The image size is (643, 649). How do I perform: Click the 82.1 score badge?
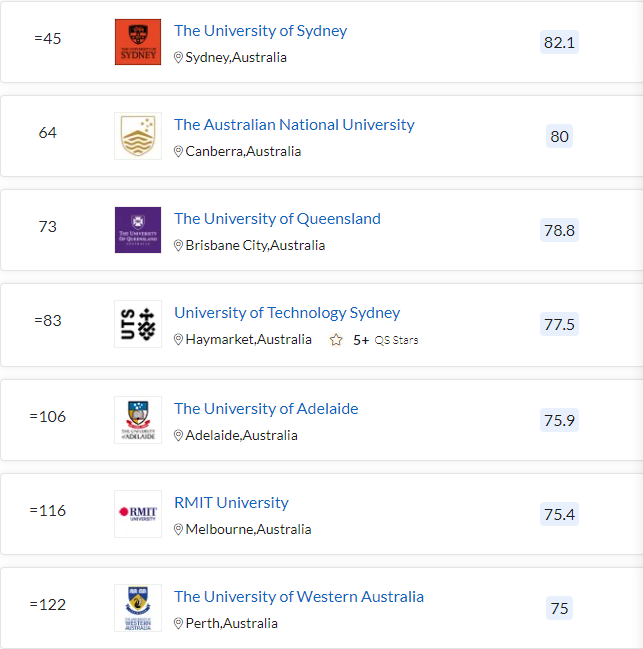pos(559,42)
